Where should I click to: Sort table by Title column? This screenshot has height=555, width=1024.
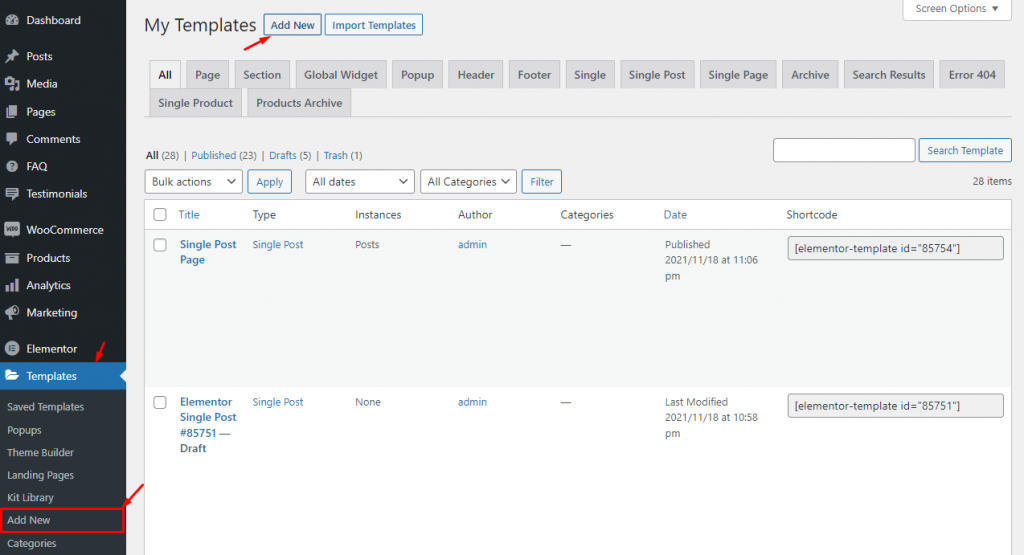tap(189, 215)
